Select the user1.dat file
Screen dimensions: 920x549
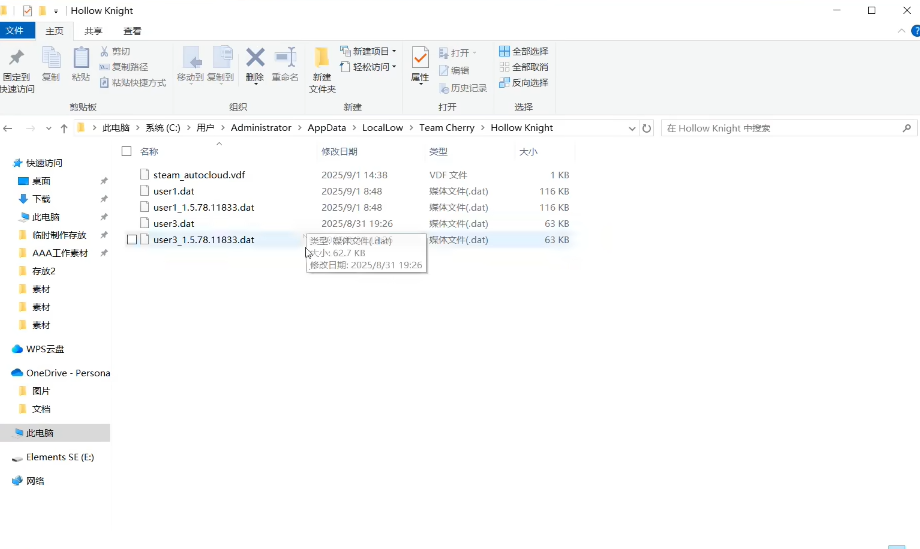174,191
